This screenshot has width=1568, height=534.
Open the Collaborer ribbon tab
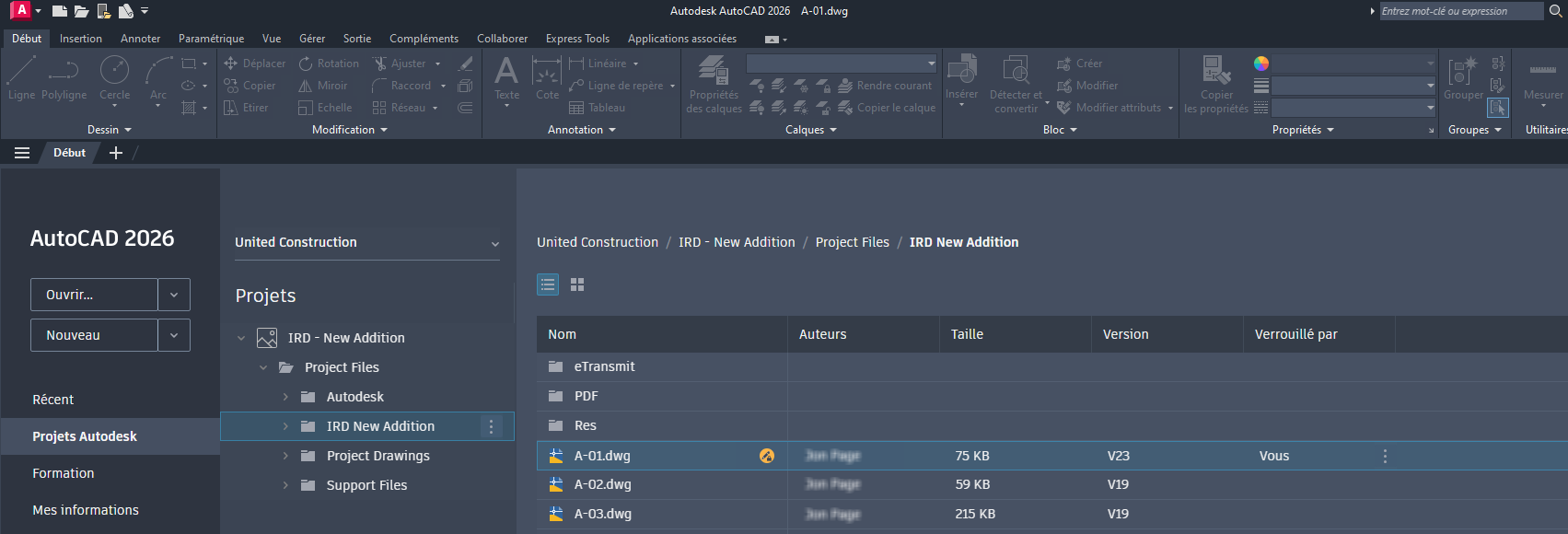pos(502,39)
